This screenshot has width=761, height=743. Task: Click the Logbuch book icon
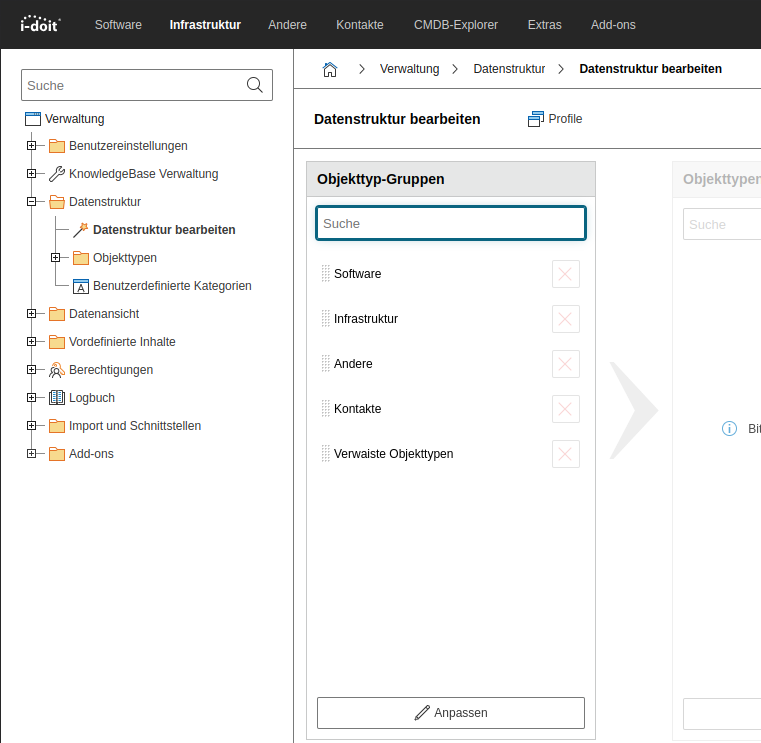(x=56, y=398)
